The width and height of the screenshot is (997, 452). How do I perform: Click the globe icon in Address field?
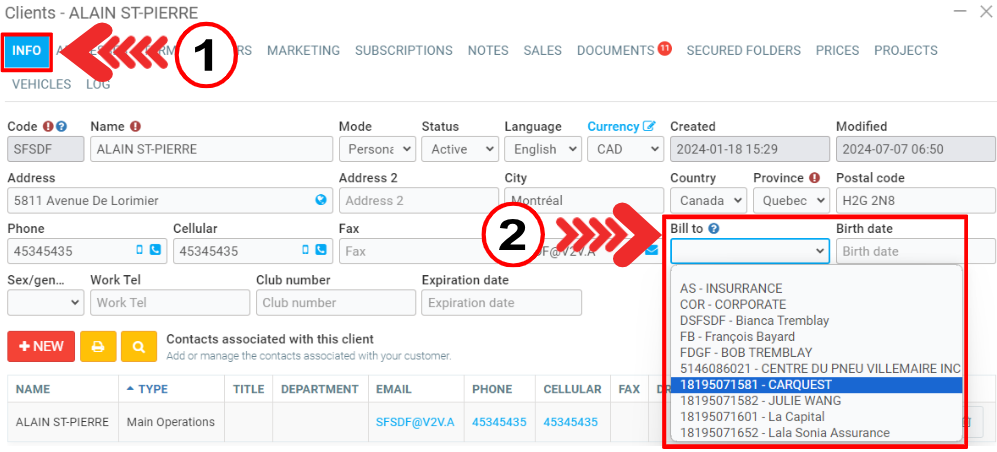pyautogui.click(x=320, y=200)
